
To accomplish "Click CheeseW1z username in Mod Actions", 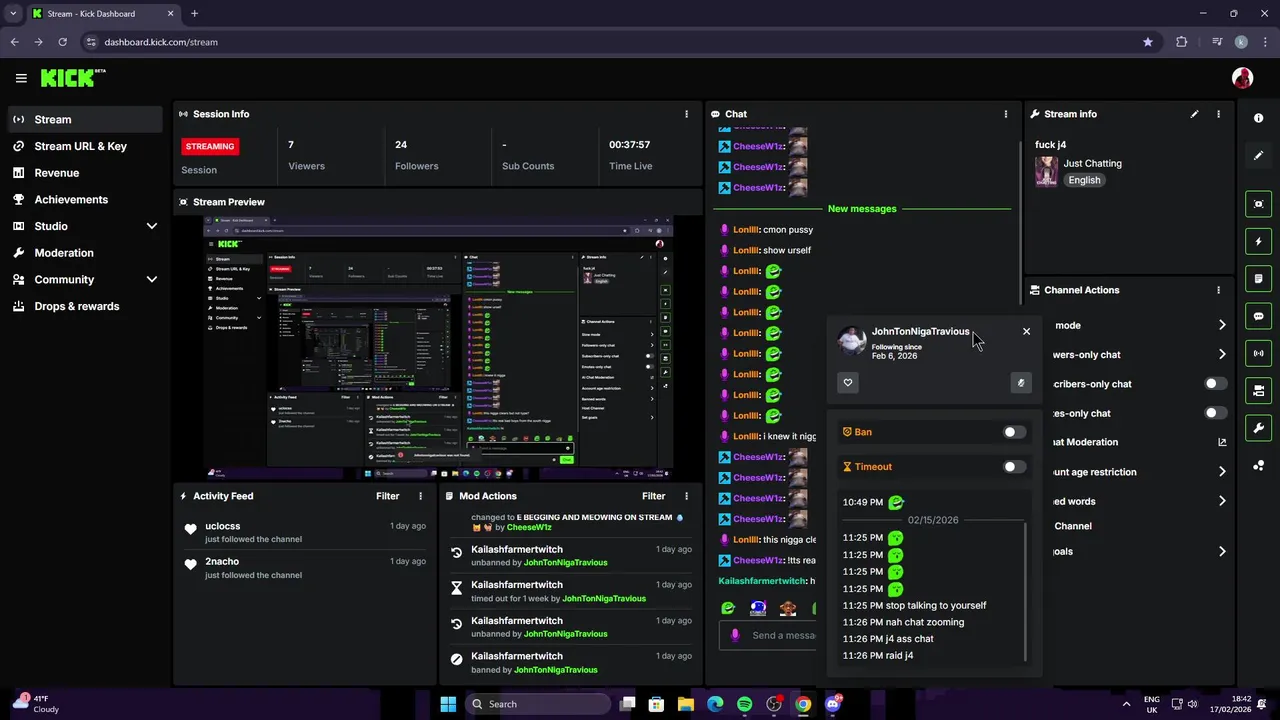I will click(x=529, y=527).
